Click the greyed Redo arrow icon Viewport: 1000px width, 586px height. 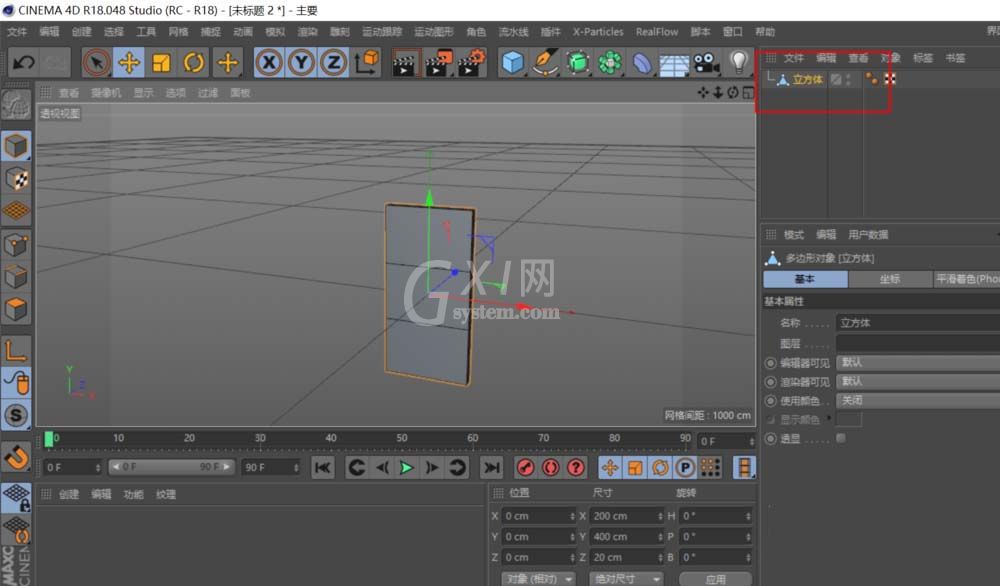coord(55,62)
